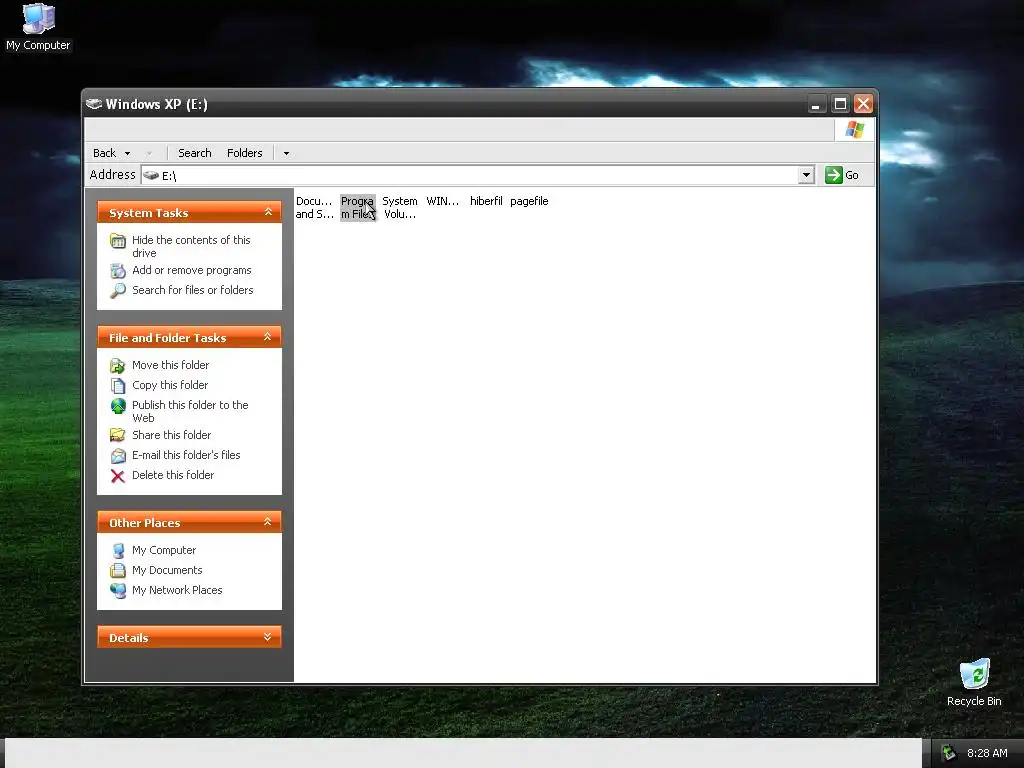This screenshot has height=768, width=1024.
Task: Click the Search toolbar button
Action: tap(195, 153)
